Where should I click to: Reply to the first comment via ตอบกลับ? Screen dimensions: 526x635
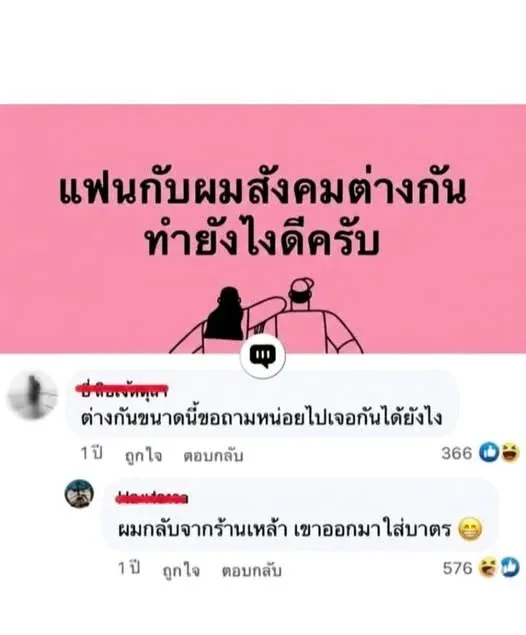tap(213, 456)
